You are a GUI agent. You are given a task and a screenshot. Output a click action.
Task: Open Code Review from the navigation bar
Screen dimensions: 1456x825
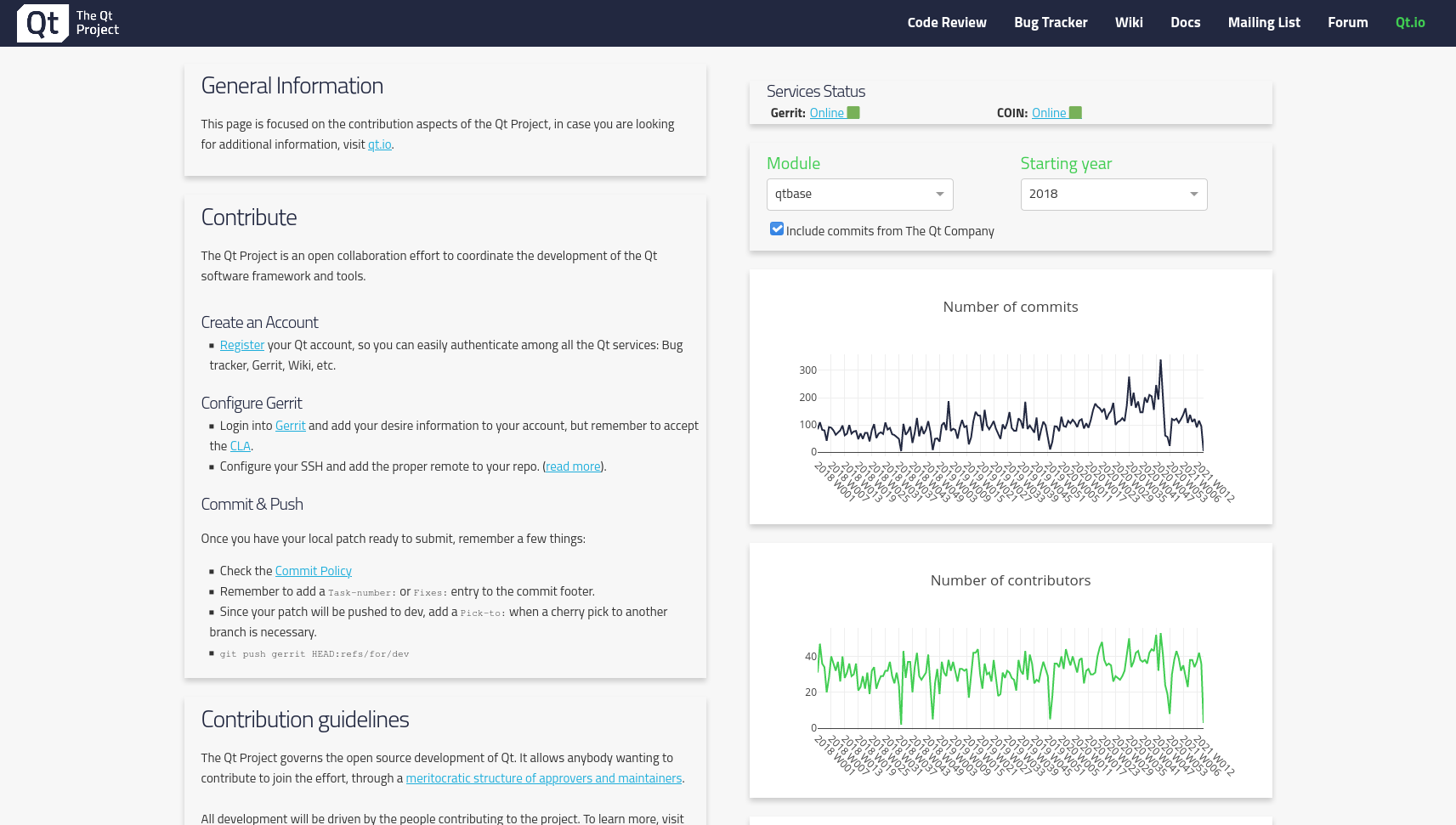pyautogui.click(x=947, y=22)
